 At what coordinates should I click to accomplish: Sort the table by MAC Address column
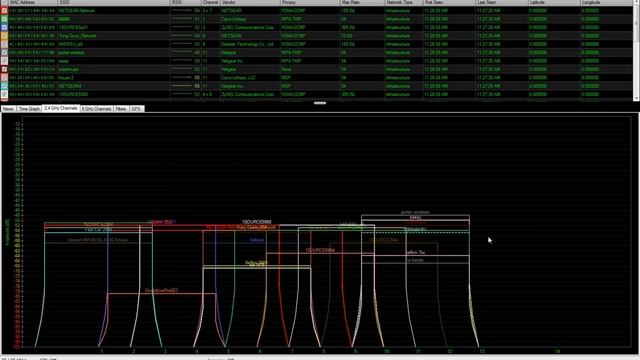coord(33,2)
